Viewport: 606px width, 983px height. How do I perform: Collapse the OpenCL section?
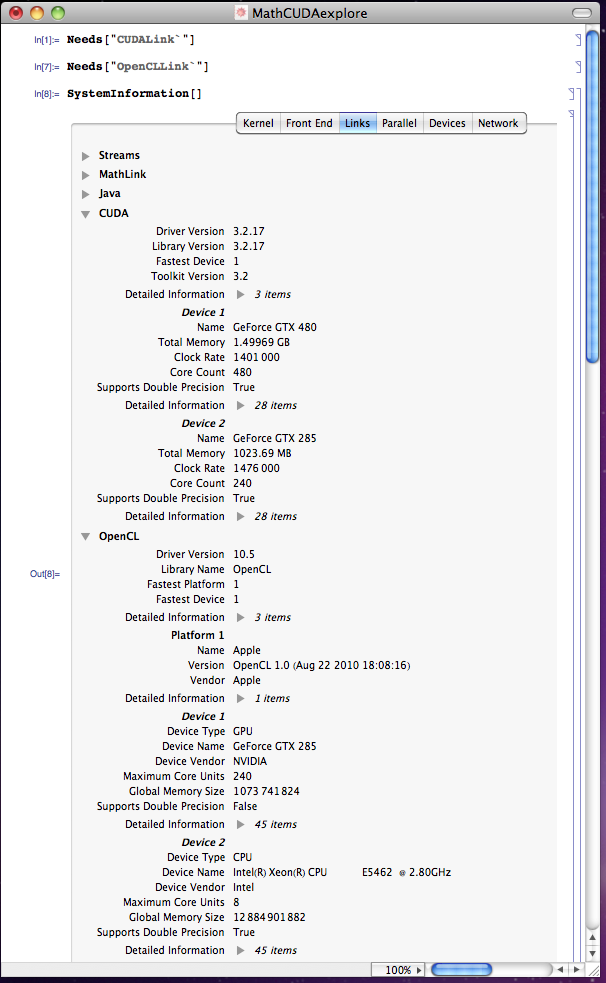pyautogui.click(x=86, y=537)
